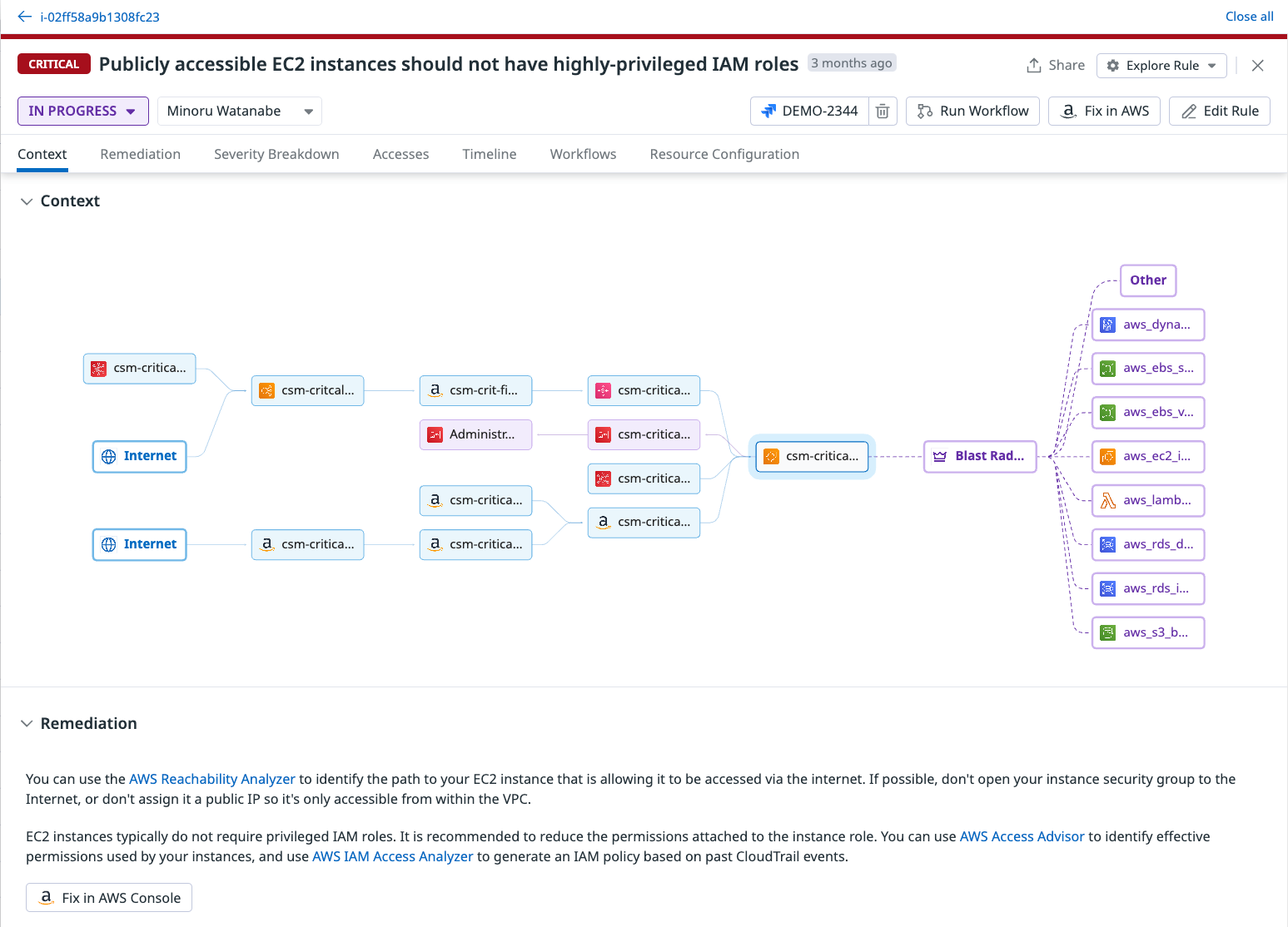Select the AWS Lambda node in blast radius
1288x927 pixels.
pos(1147,500)
